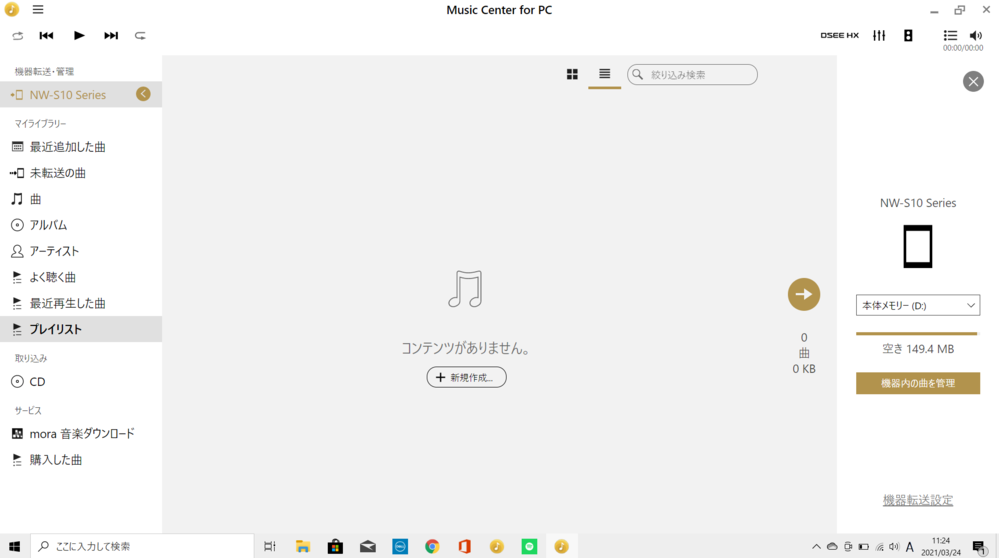
Task: Open the volume control
Action: pos(975,36)
